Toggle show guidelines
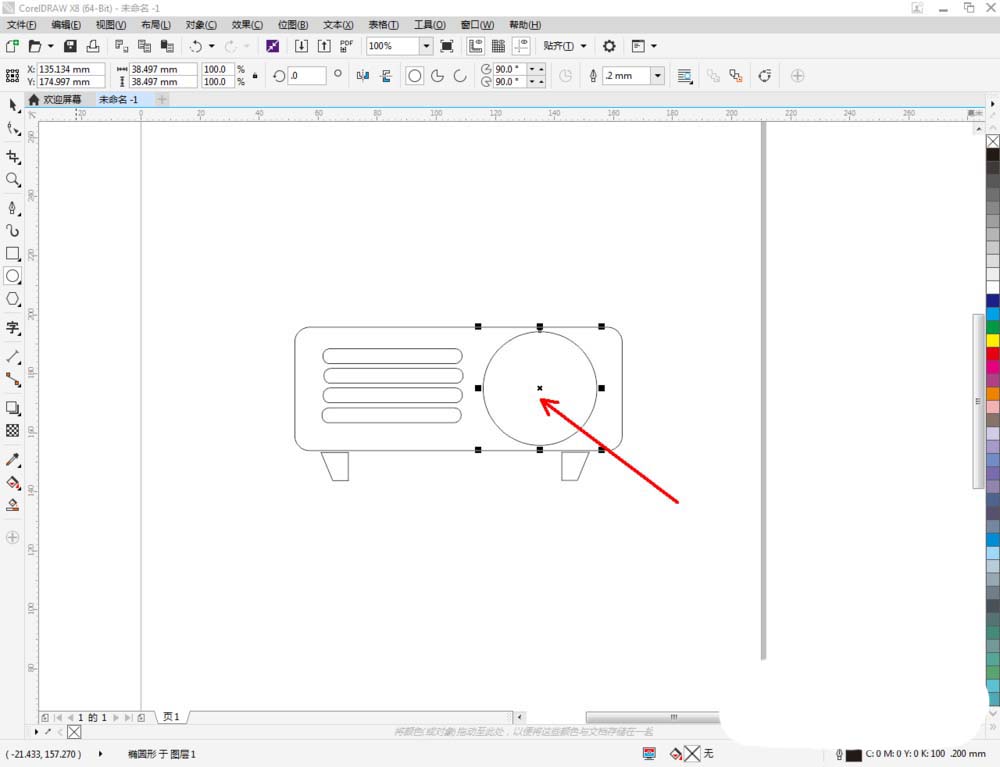The height and width of the screenshot is (767, 1000). [x=522, y=46]
